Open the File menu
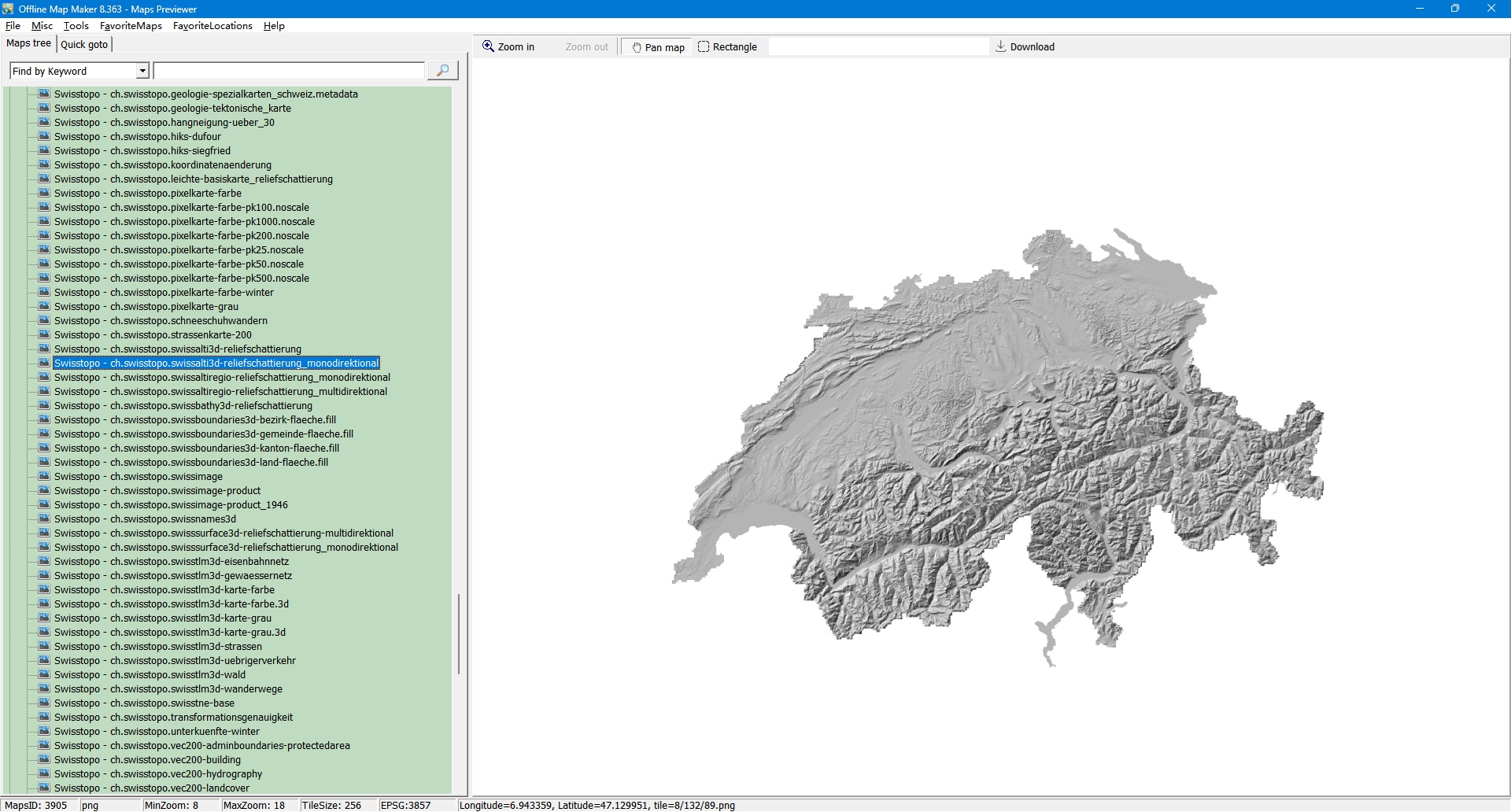 pos(13,26)
